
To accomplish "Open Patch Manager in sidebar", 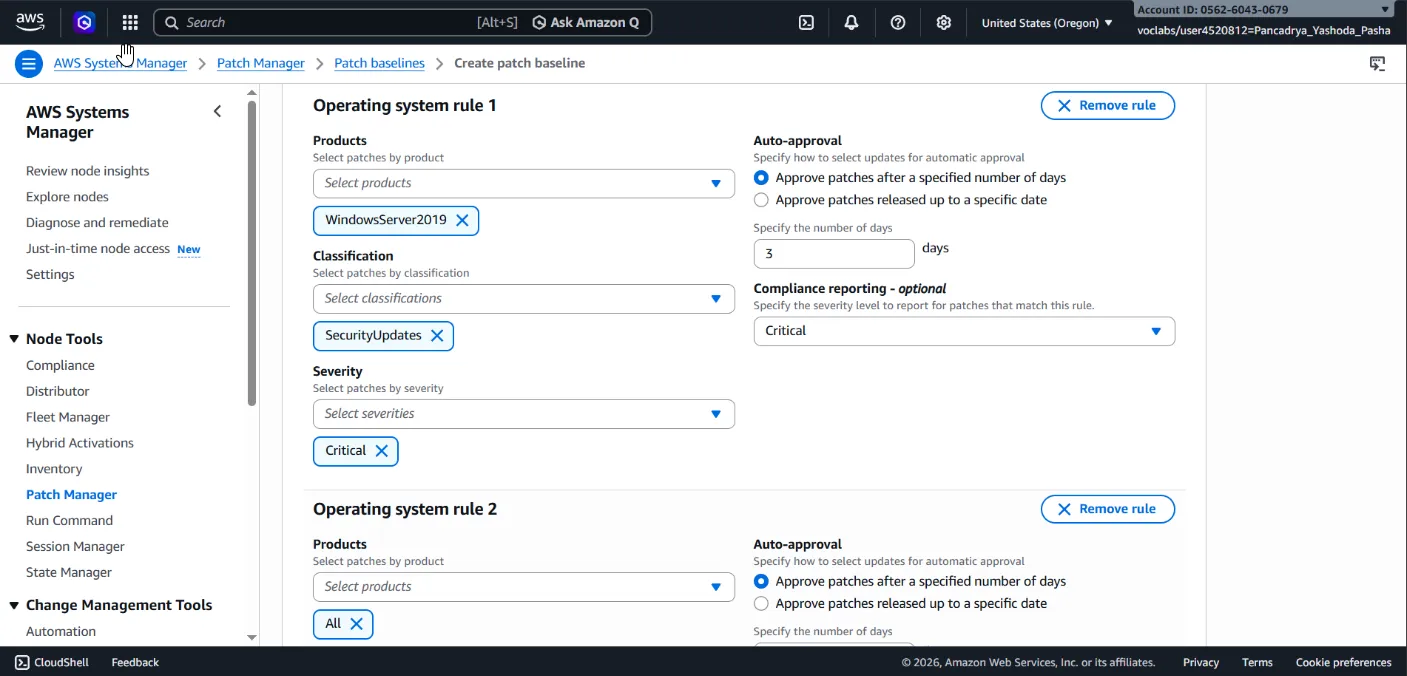I will pos(71,495).
